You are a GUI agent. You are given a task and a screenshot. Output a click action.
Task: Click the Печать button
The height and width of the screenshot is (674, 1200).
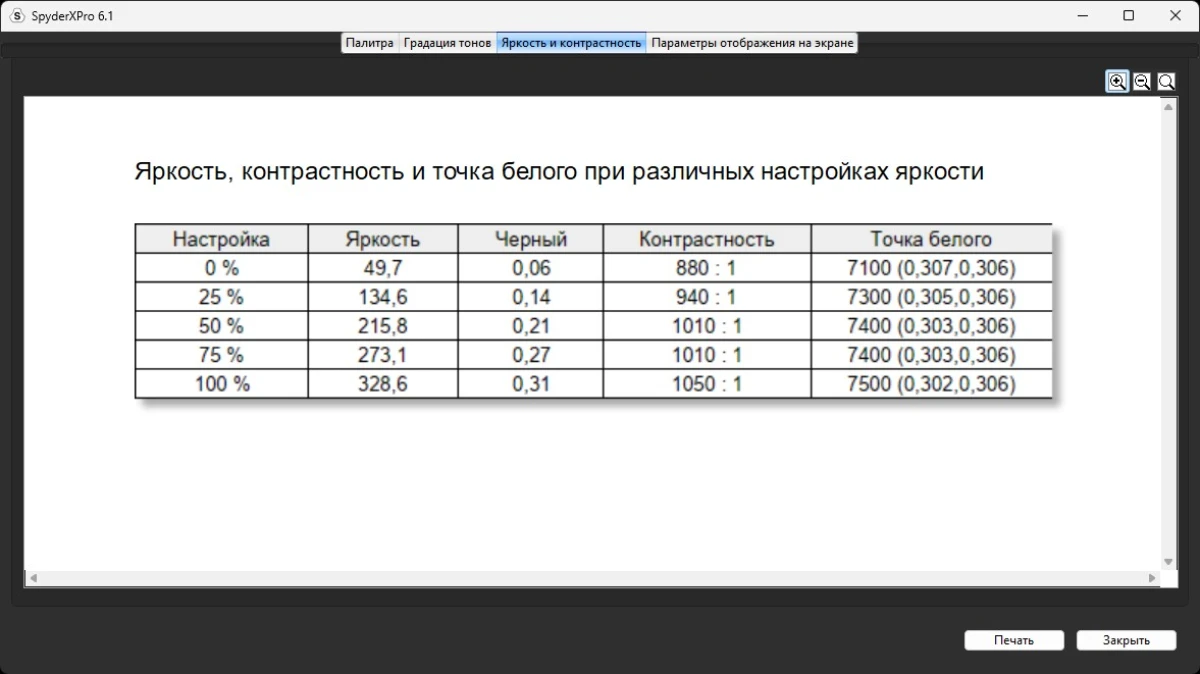pos(1013,640)
